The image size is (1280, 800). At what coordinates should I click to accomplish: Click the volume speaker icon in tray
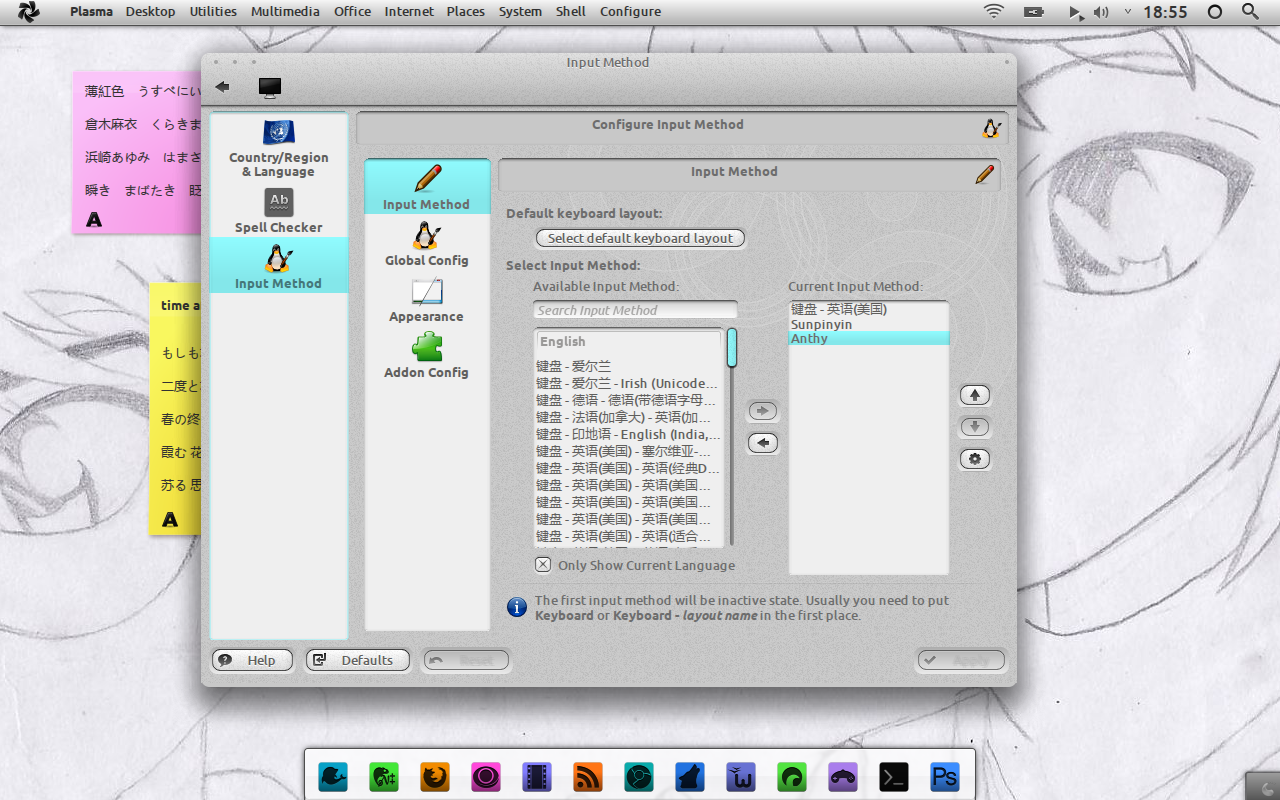1101,12
